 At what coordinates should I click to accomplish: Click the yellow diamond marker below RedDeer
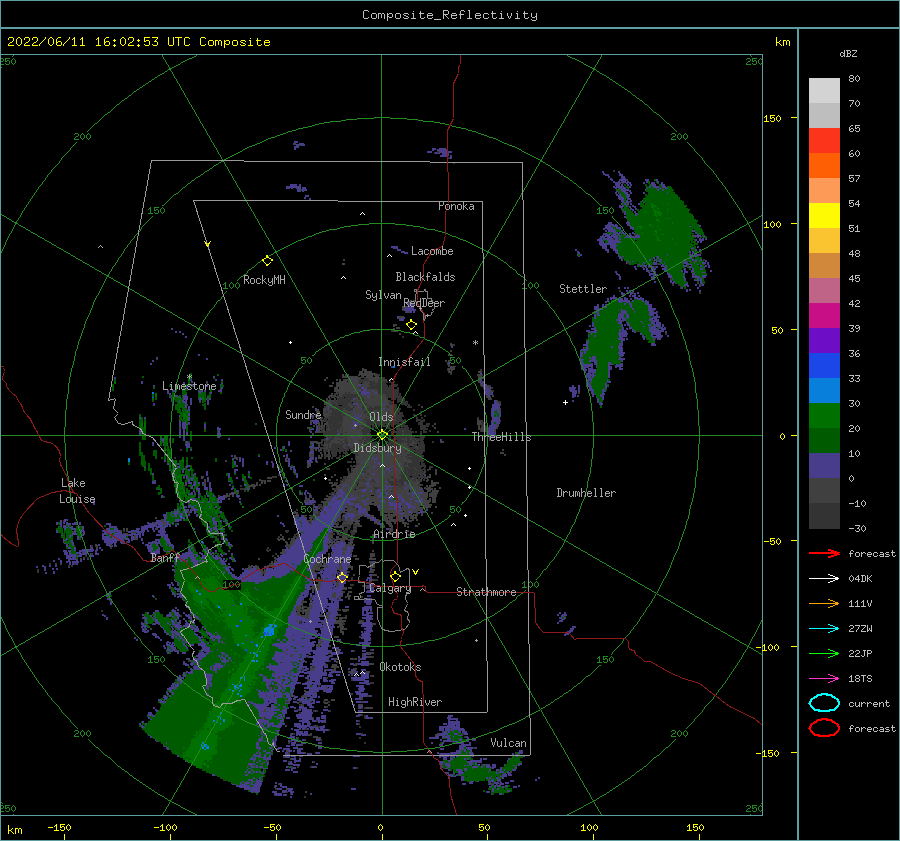click(412, 325)
